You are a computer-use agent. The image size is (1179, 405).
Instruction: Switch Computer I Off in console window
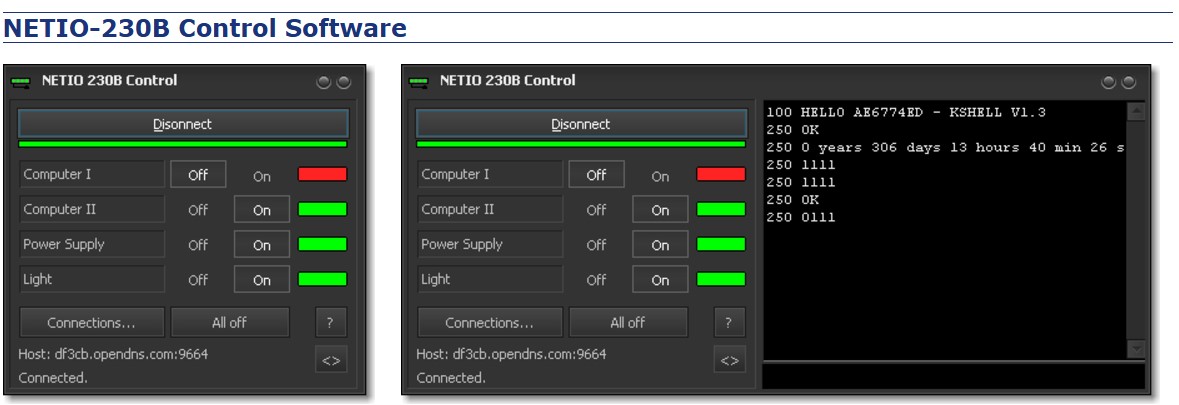tap(596, 175)
